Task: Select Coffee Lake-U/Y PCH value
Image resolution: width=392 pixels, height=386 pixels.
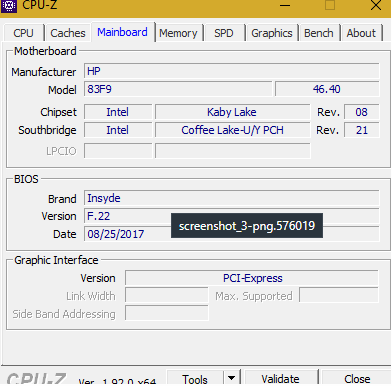Action: [x=232, y=130]
